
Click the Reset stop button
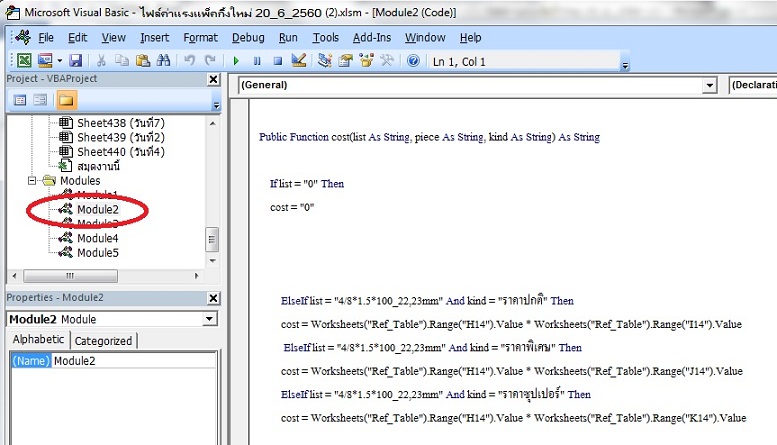pos(277,61)
